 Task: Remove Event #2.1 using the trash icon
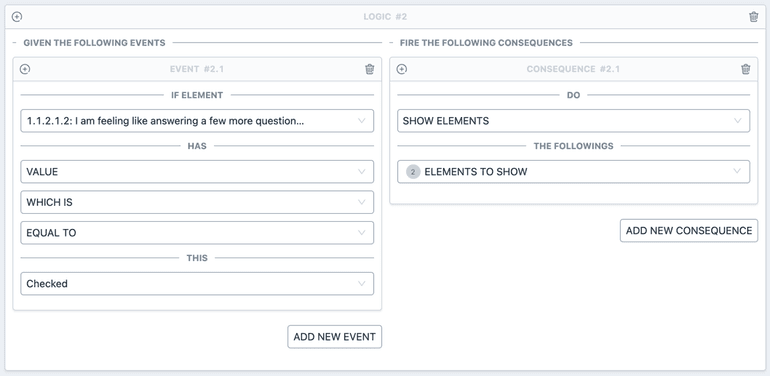pos(369,69)
